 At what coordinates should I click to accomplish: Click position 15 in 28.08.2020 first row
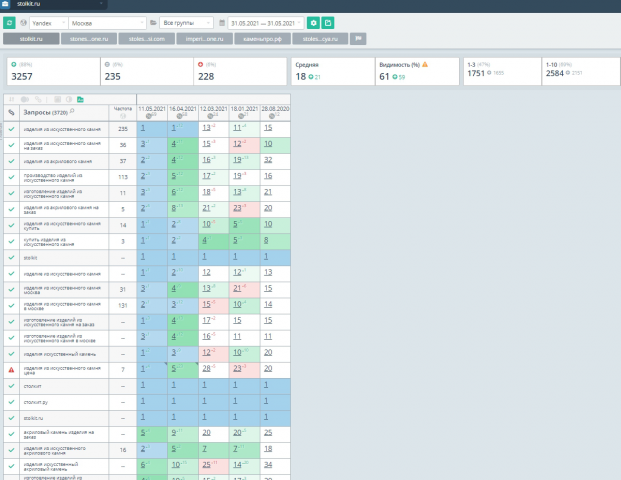pyautogui.click(x=268, y=128)
